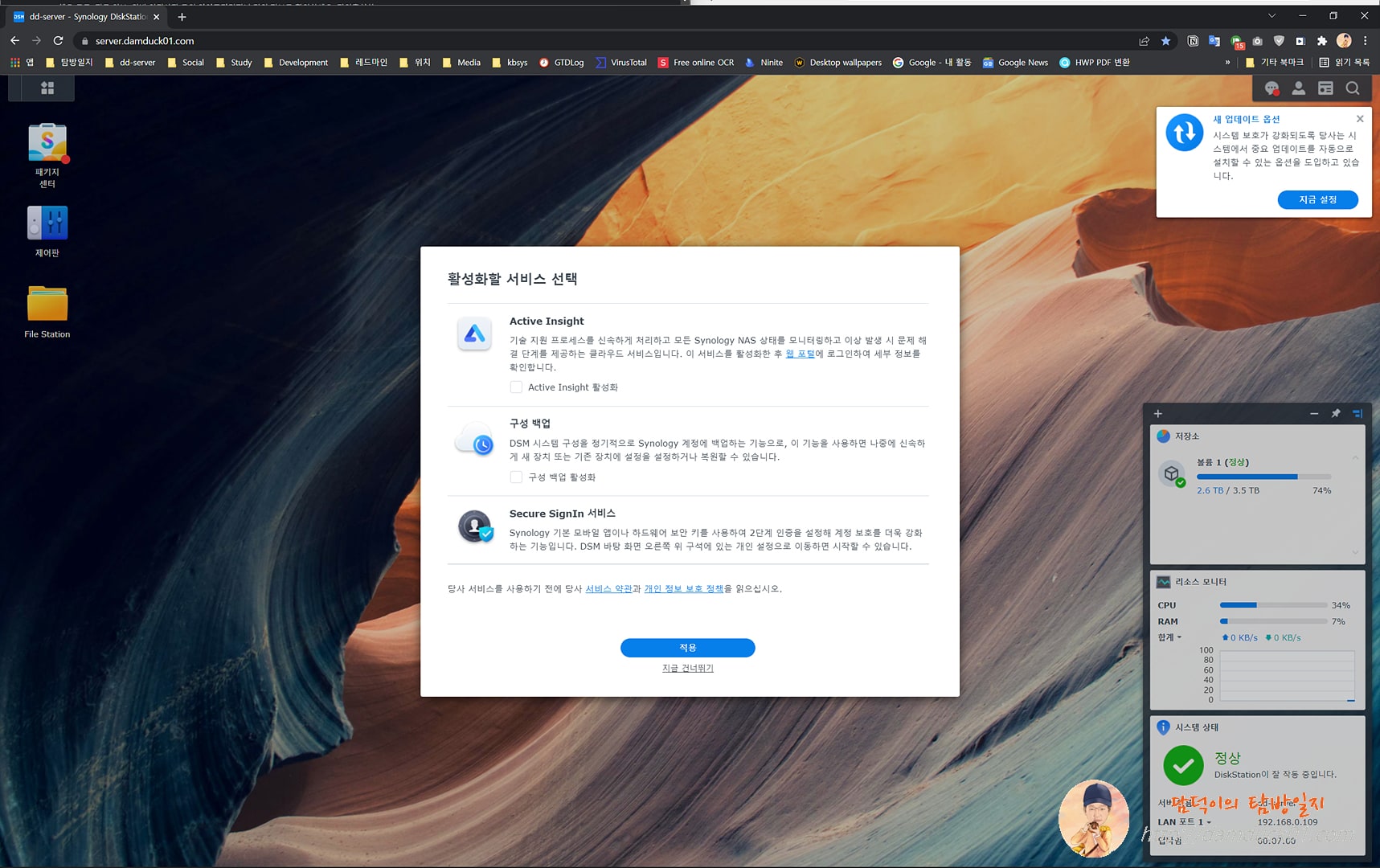Viewport: 1380px width, 868px height.
Task: Click the Active Insight app icon
Action: pos(474,334)
